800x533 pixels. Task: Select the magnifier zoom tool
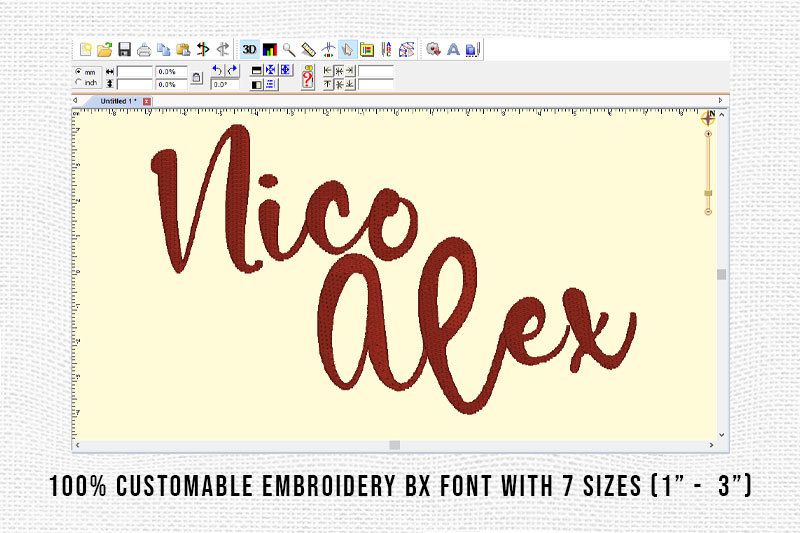289,49
